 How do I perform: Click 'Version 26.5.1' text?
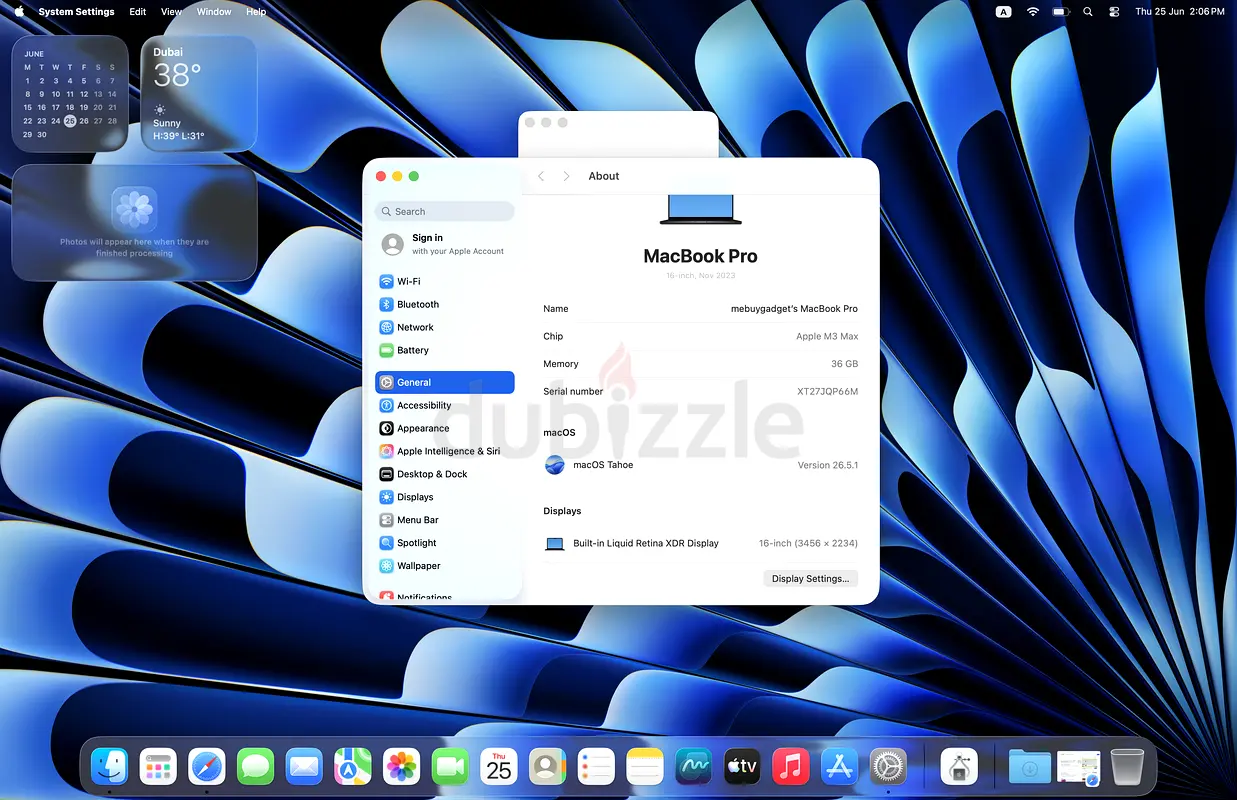point(828,465)
